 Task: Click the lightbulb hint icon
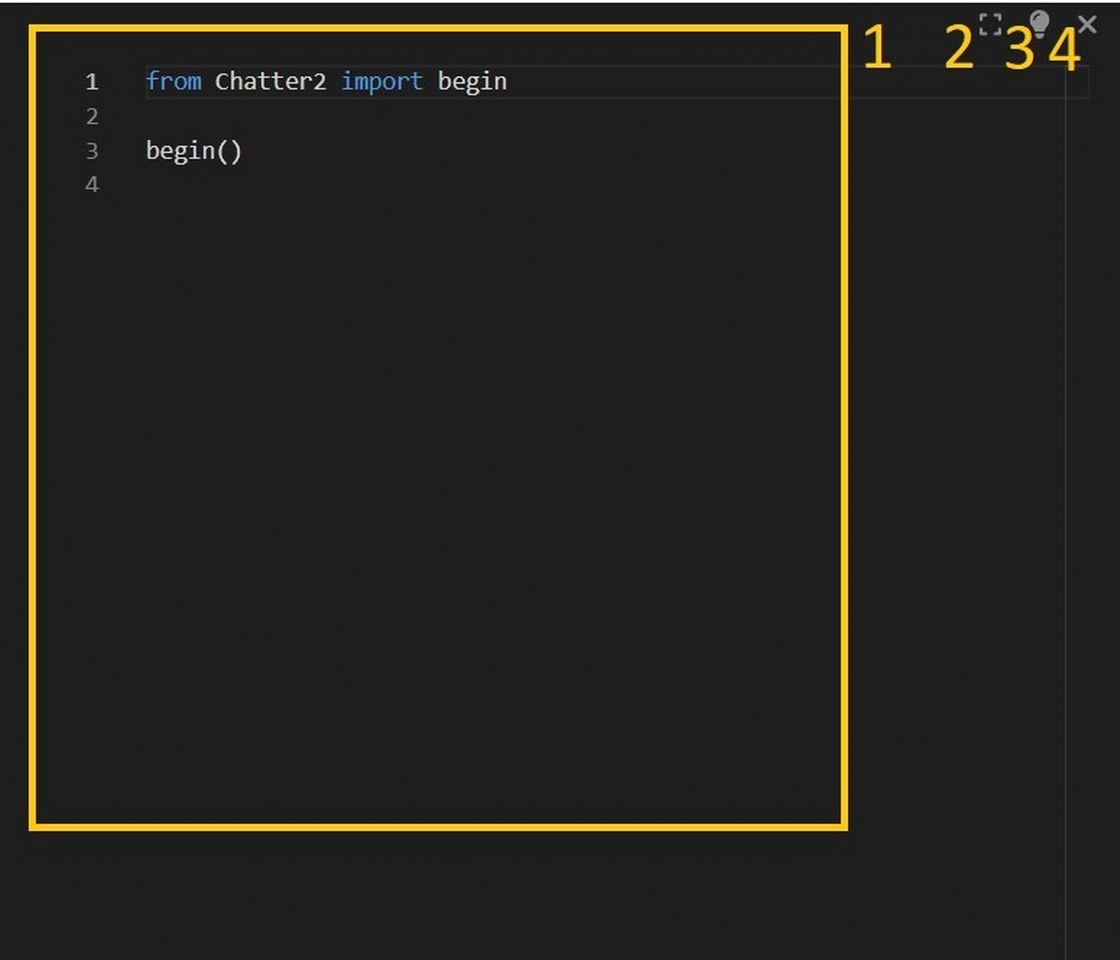tap(1039, 24)
